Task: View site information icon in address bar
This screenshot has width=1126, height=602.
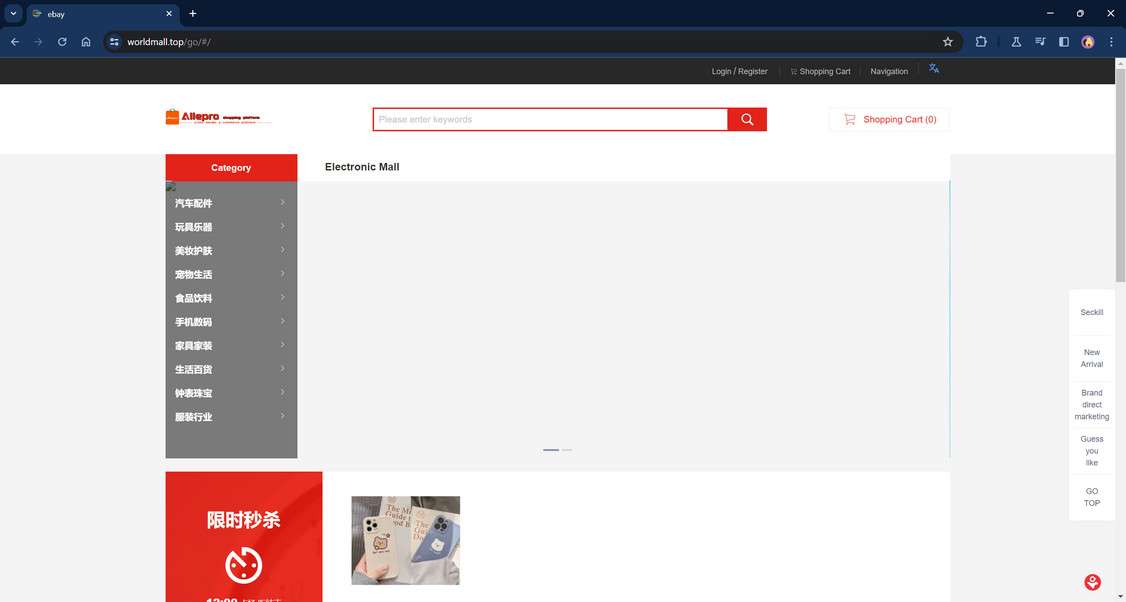Action: point(114,42)
